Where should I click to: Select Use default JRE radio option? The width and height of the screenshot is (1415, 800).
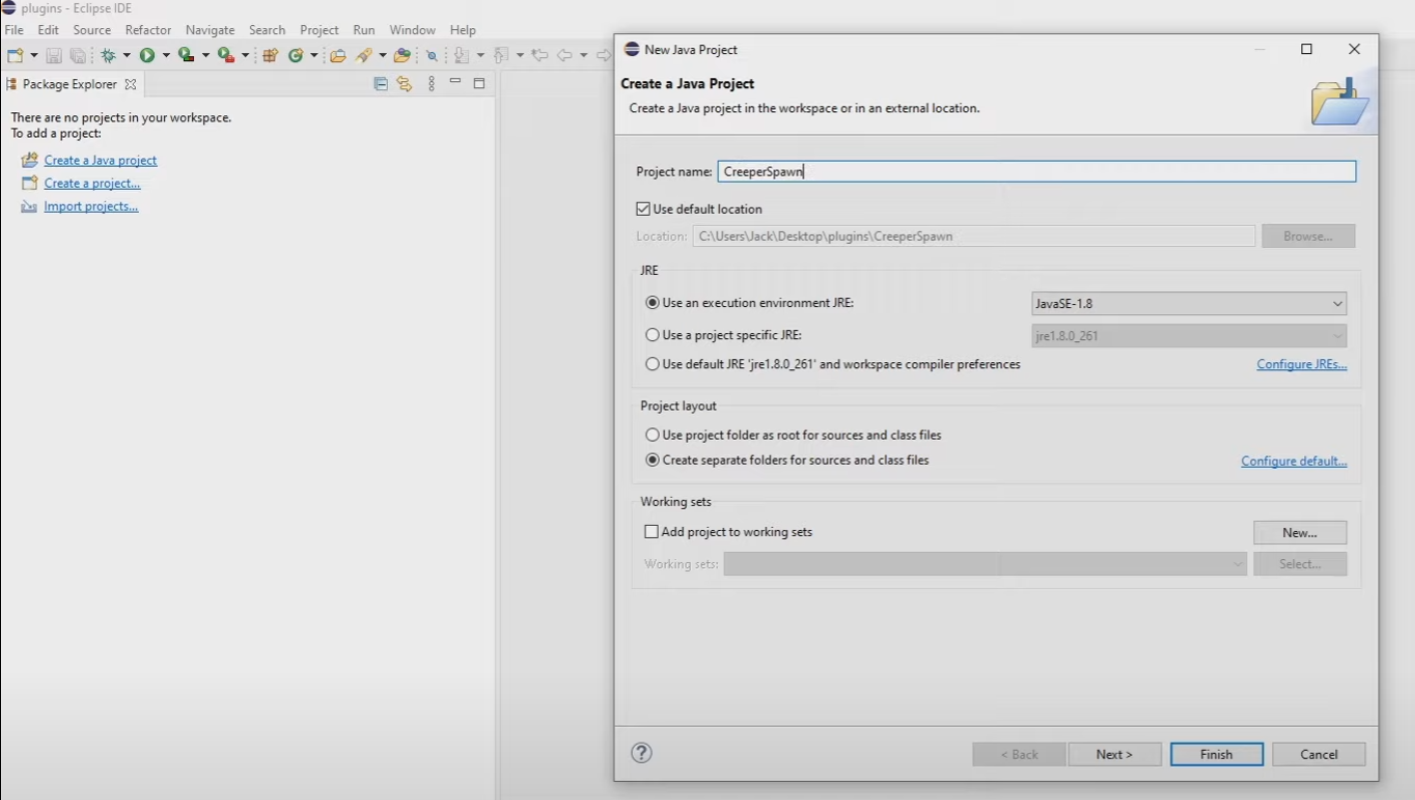[653, 364]
